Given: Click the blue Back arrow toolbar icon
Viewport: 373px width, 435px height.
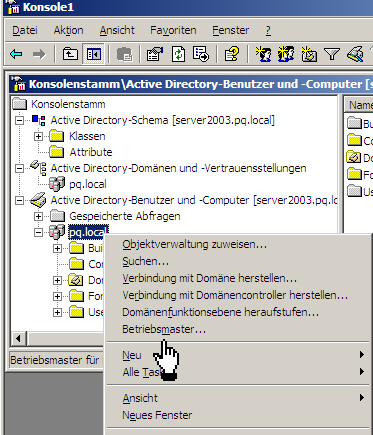Looking at the screenshot, I should tap(17, 54).
